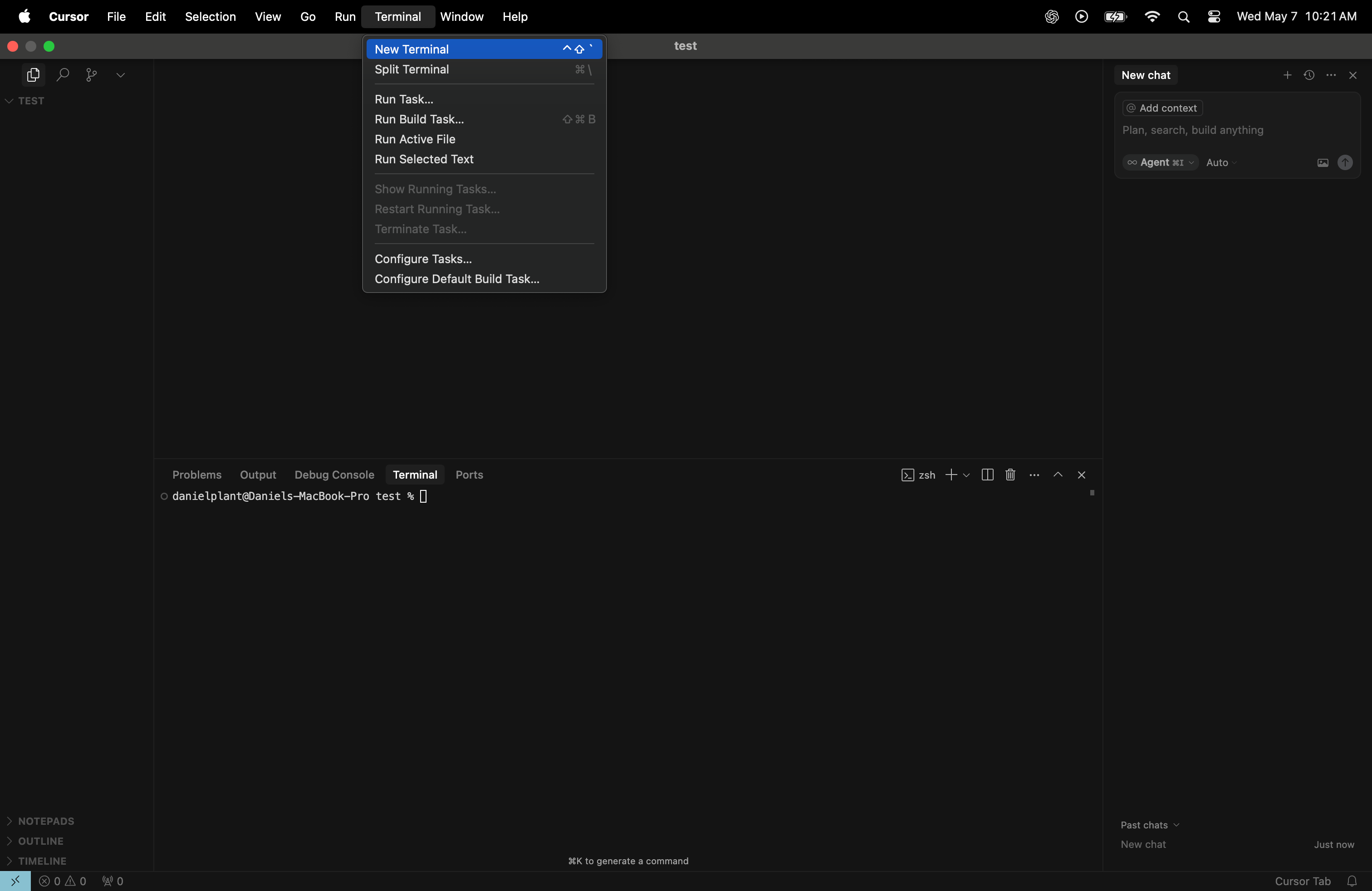The image size is (1372, 891).
Task: Switch to the Debug Console tab
Action: pyautogui.click(x=334, y=475)
